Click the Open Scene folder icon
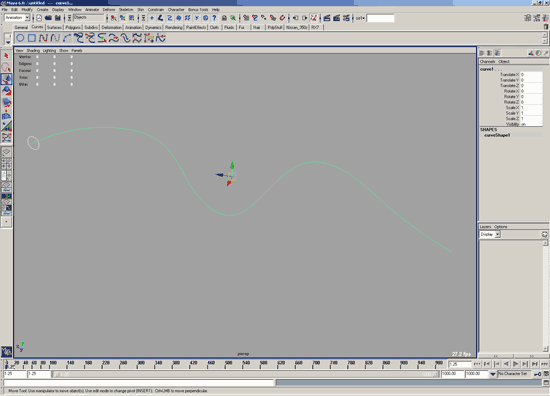This screenshot has width=550, height=396. (x=48, y=18)
